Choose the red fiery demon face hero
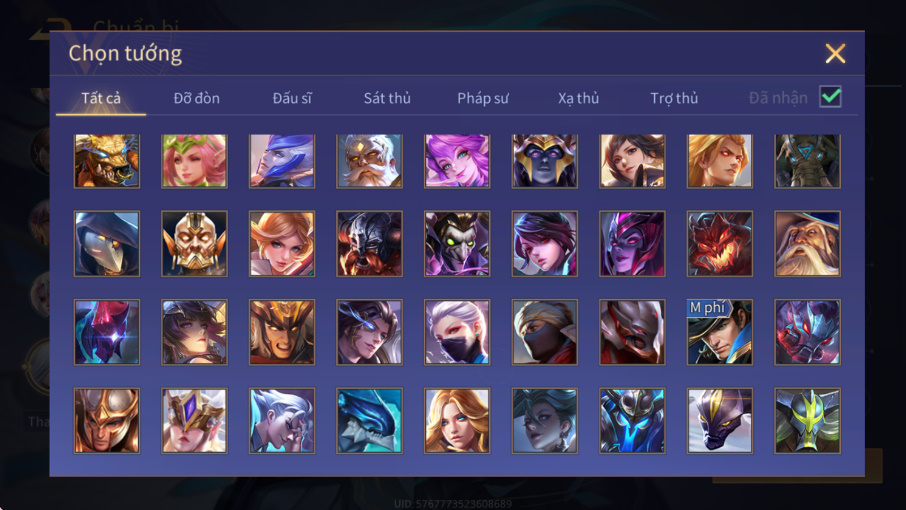The height and width of the screenshot is (510, 906). (719, 244)
